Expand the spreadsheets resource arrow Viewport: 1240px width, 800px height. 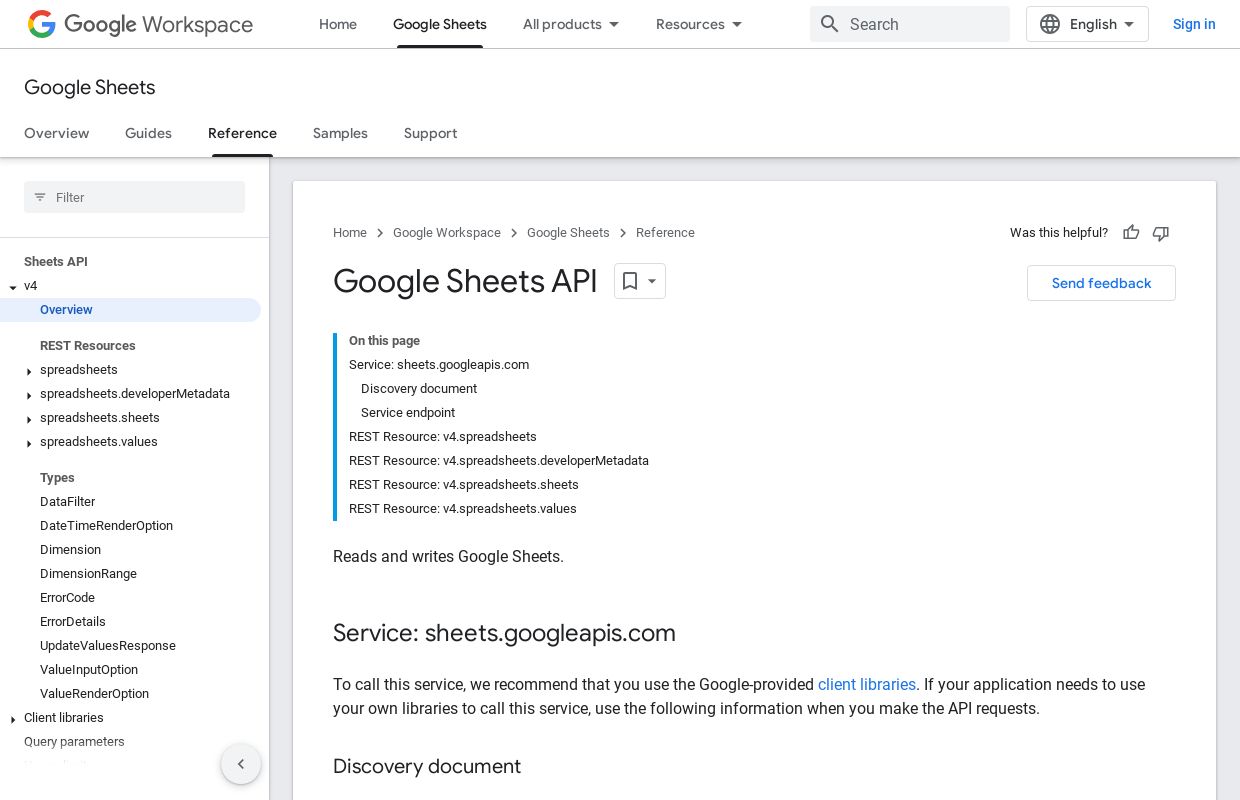29,371
